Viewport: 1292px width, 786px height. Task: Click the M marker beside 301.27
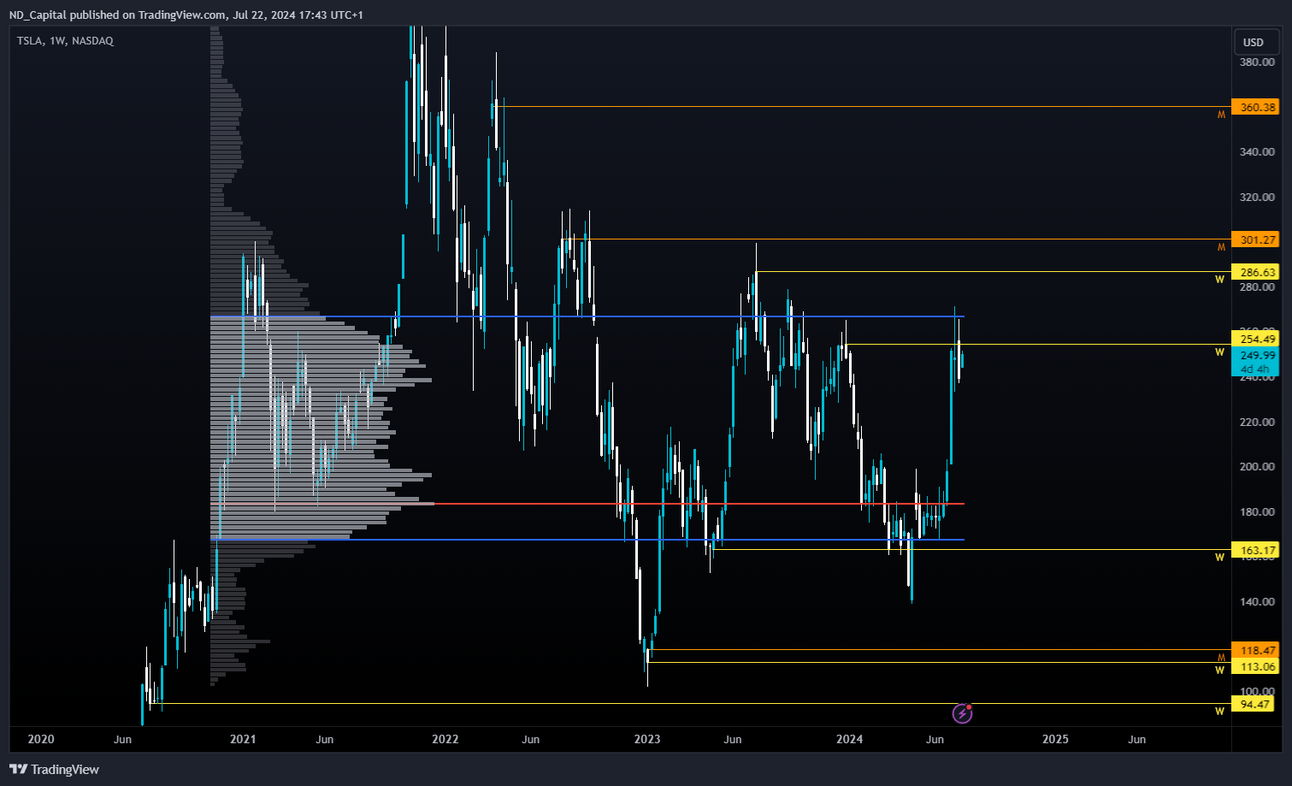(1220, 247)
